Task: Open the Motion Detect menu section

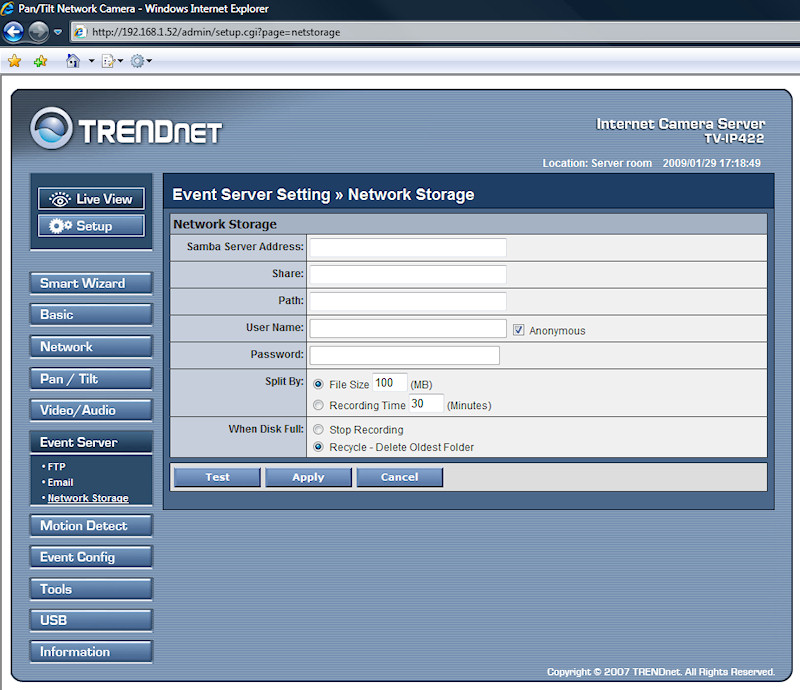Action: coord(91,526)
